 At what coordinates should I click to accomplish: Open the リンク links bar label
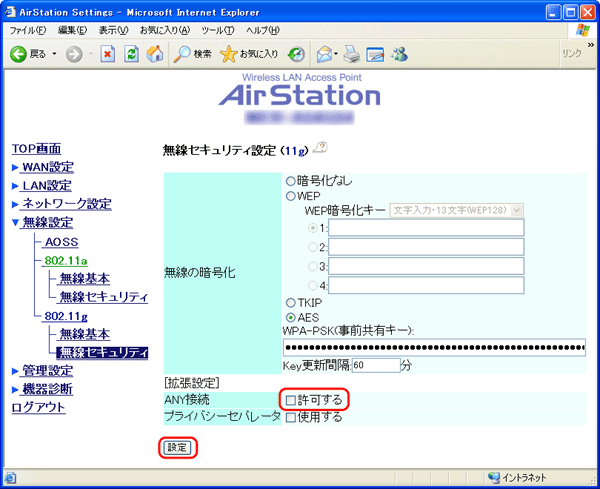tap(572, 54)
